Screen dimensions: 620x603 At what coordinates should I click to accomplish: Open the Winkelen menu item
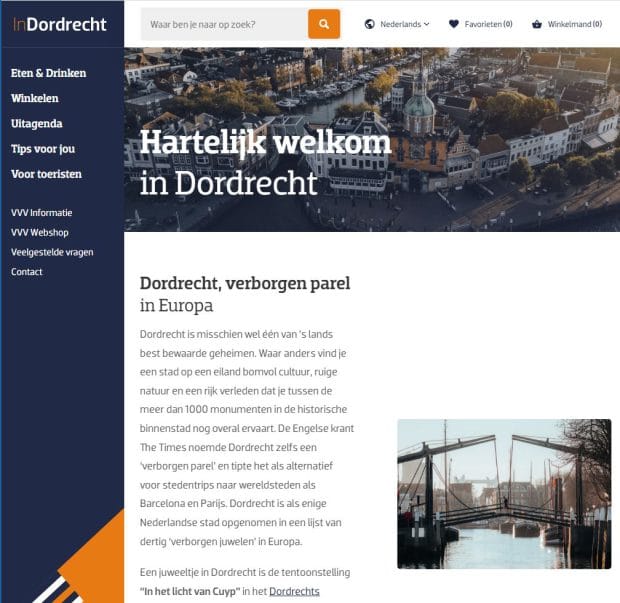click(x=35, y=98)
